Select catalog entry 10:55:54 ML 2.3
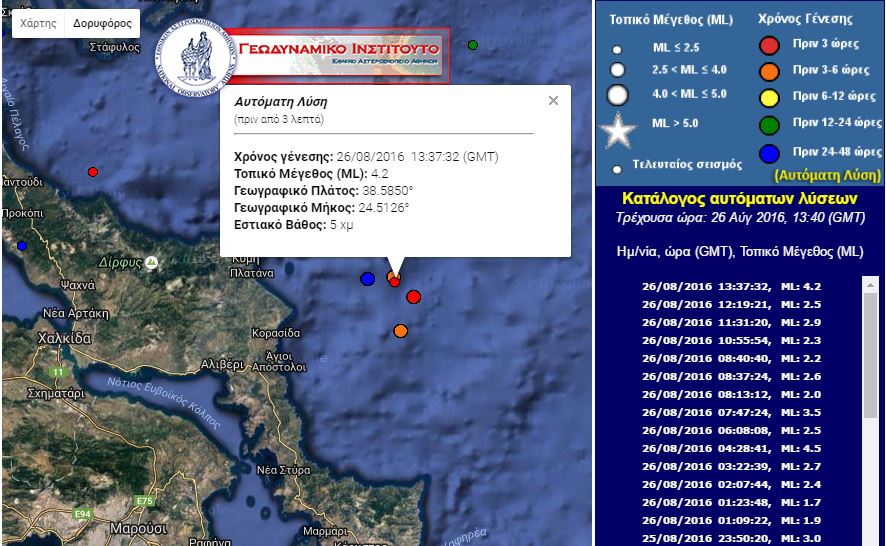Image resolution: width=886 pixels, height=546 pixels. tap(731, 341)
